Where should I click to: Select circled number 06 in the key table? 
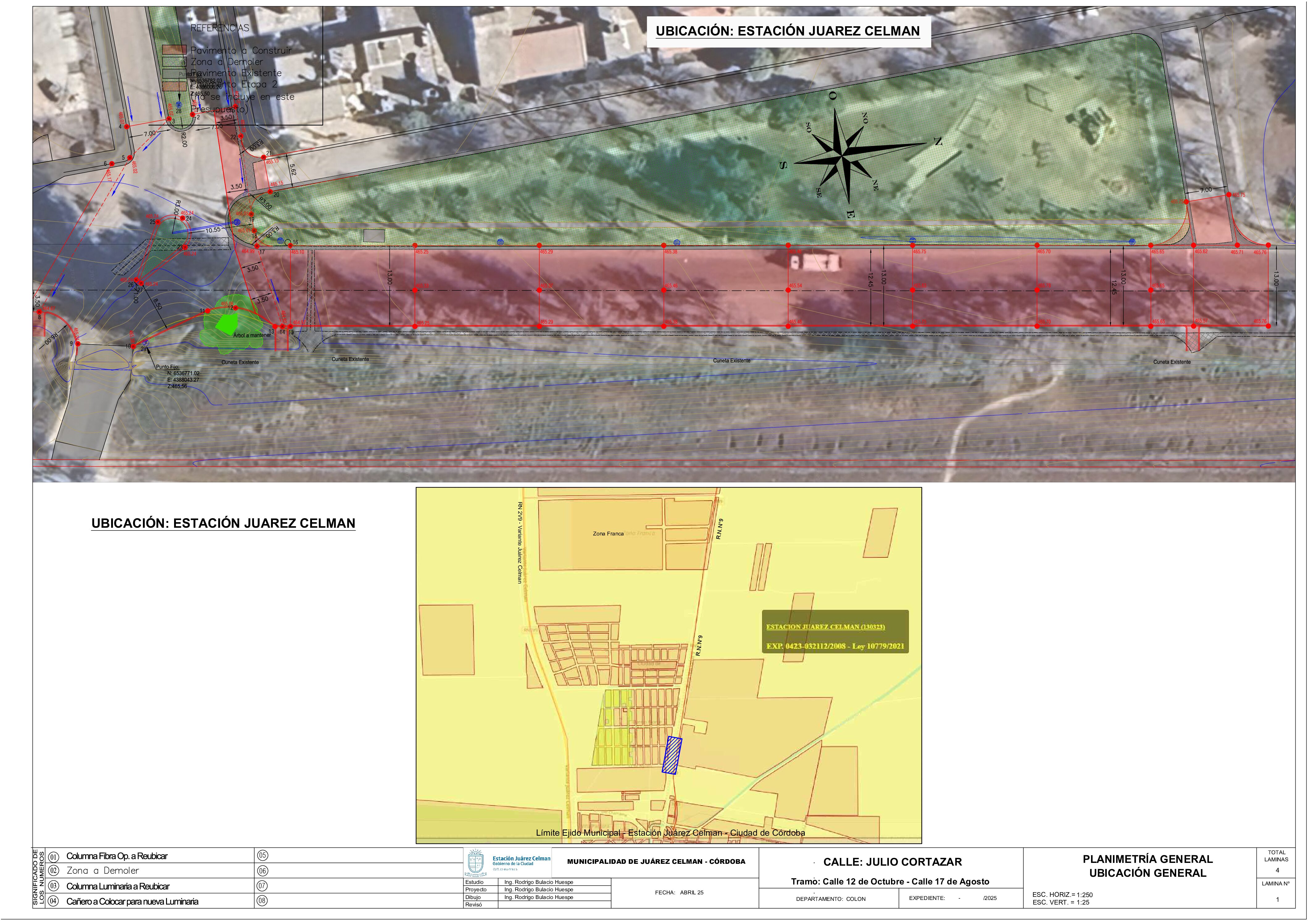pyautogui.click(x=263, y=871)
